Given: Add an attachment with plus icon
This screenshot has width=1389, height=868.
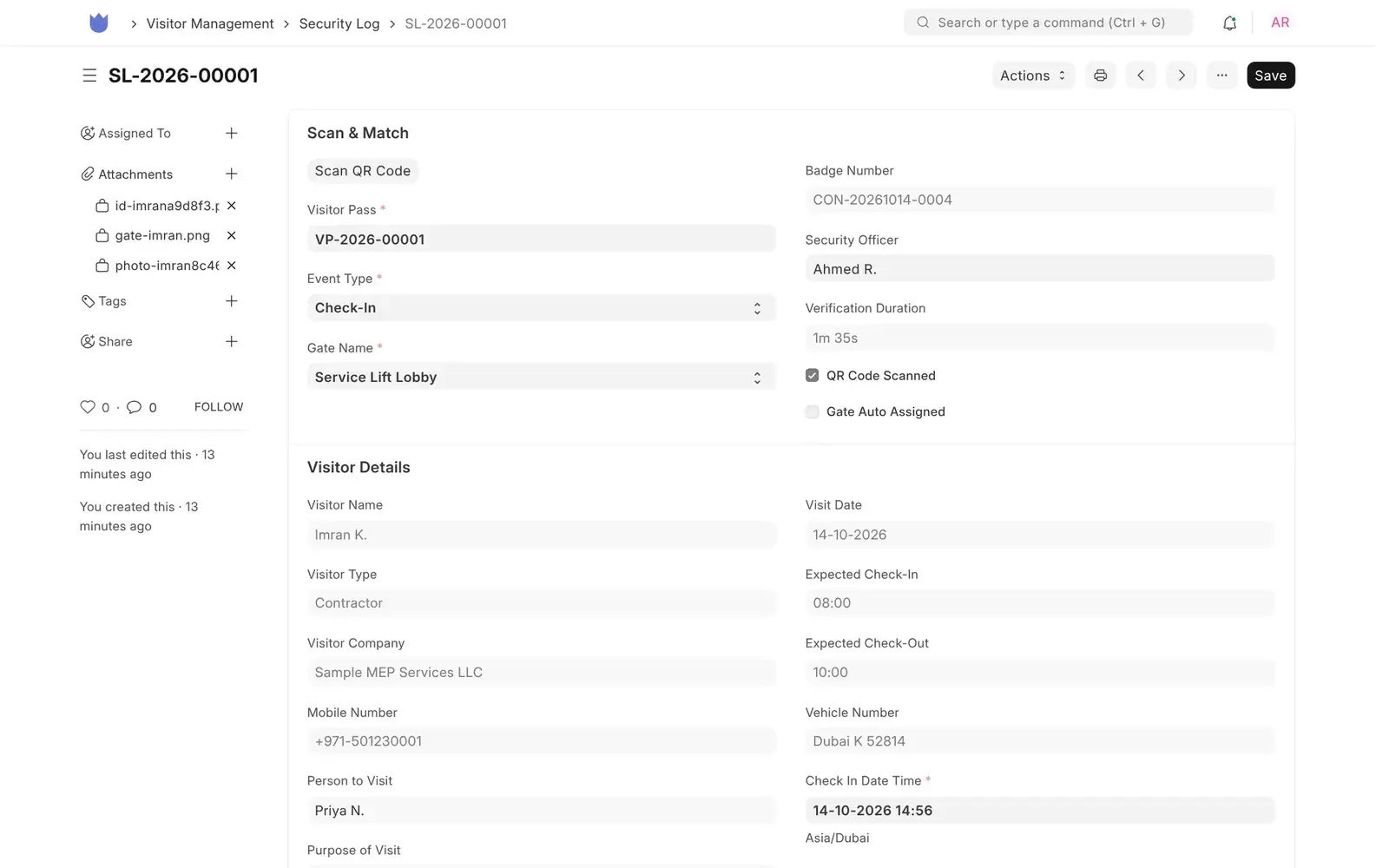Looking at the screenshot, I should pos(232,174).
